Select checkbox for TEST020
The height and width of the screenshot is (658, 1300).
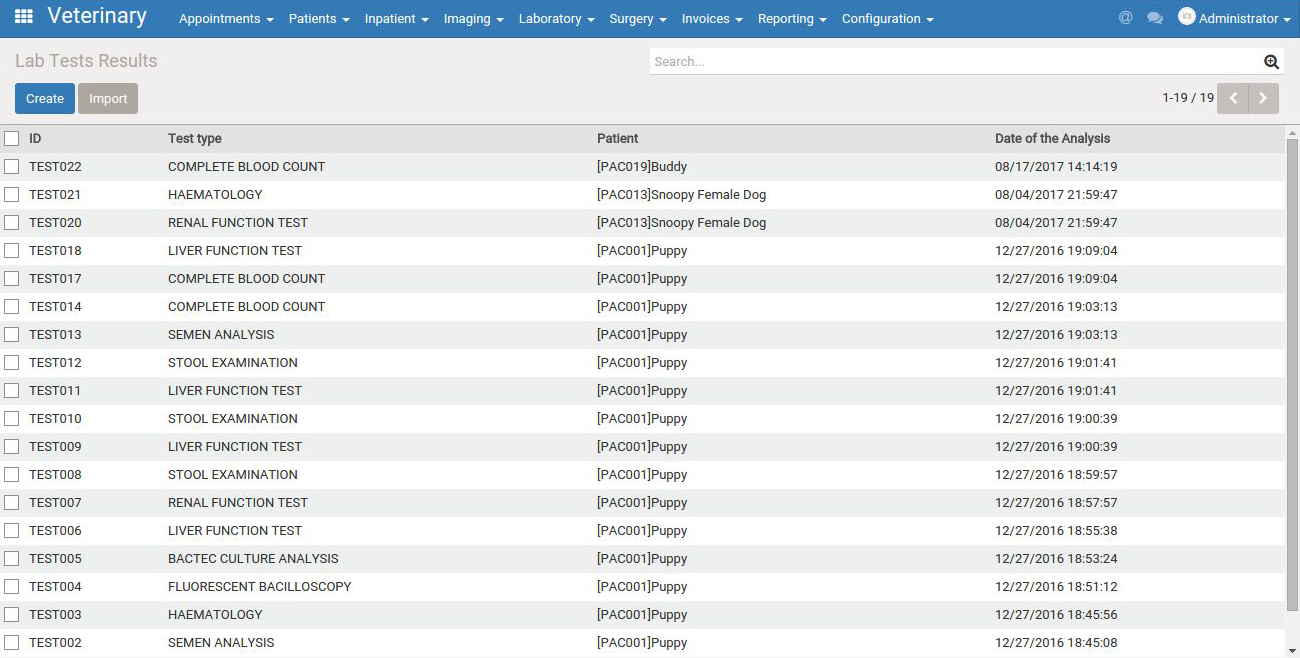pyautogui.click(x=12, y=223)
